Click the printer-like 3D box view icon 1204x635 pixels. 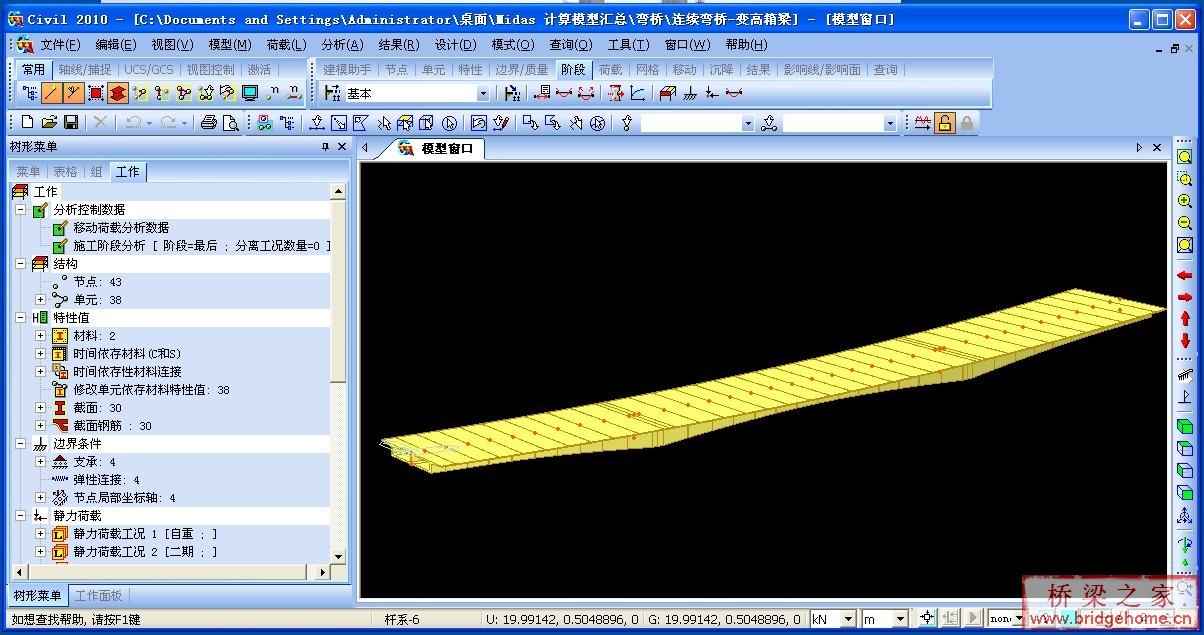[405, 123]
